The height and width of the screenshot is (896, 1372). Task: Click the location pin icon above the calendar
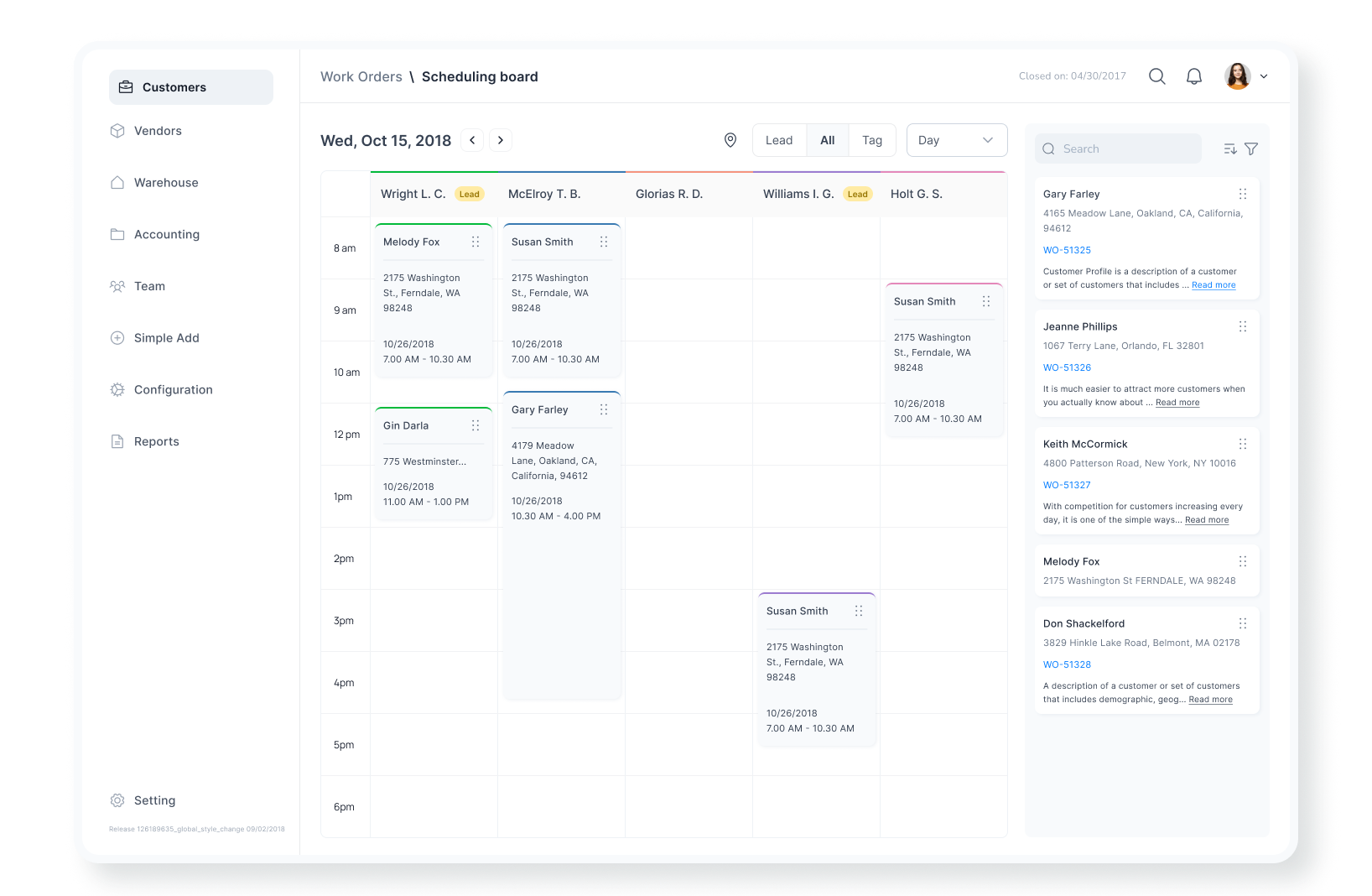click(730, 139)
